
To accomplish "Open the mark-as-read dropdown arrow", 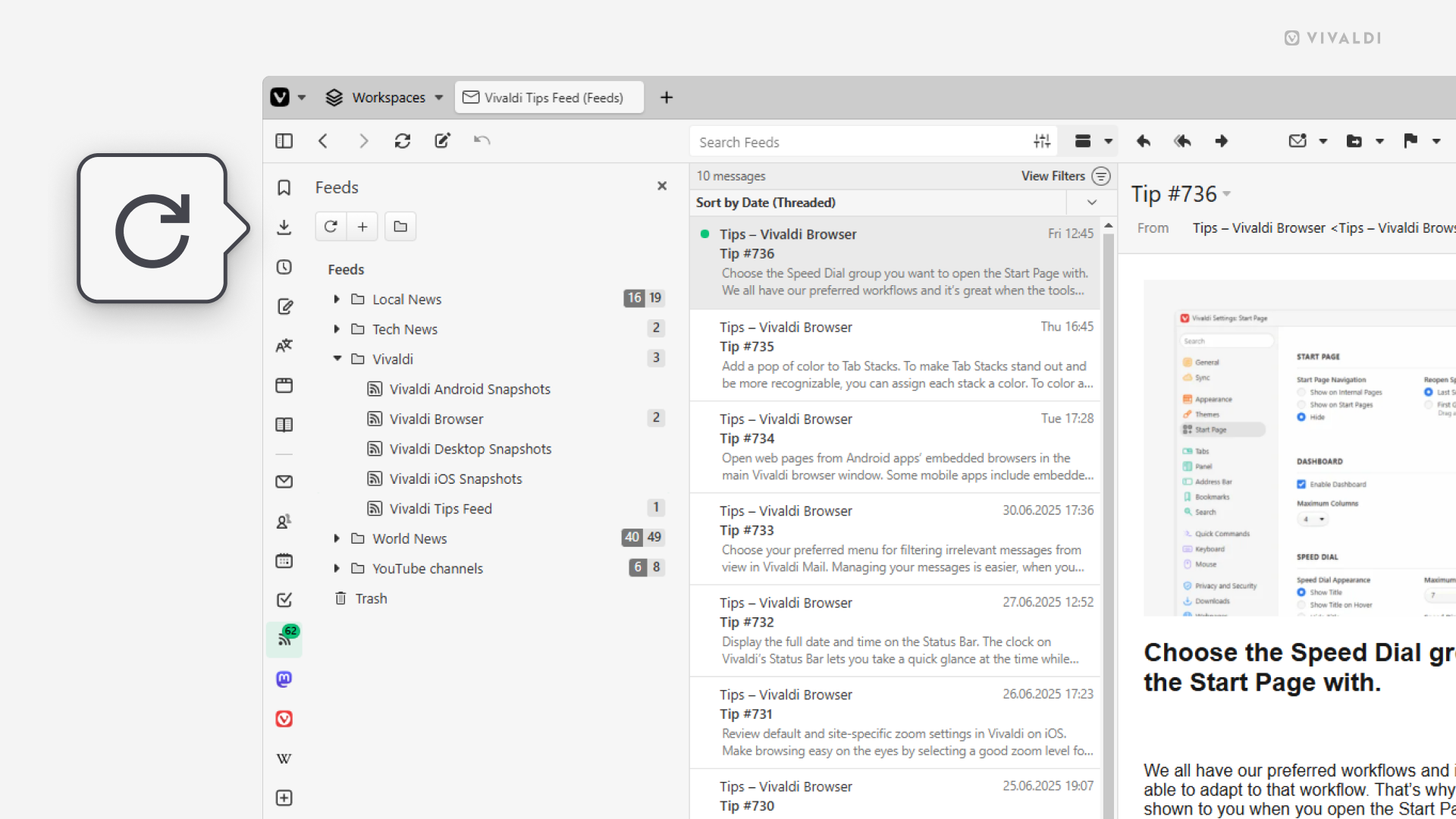I will point(1323,141).
